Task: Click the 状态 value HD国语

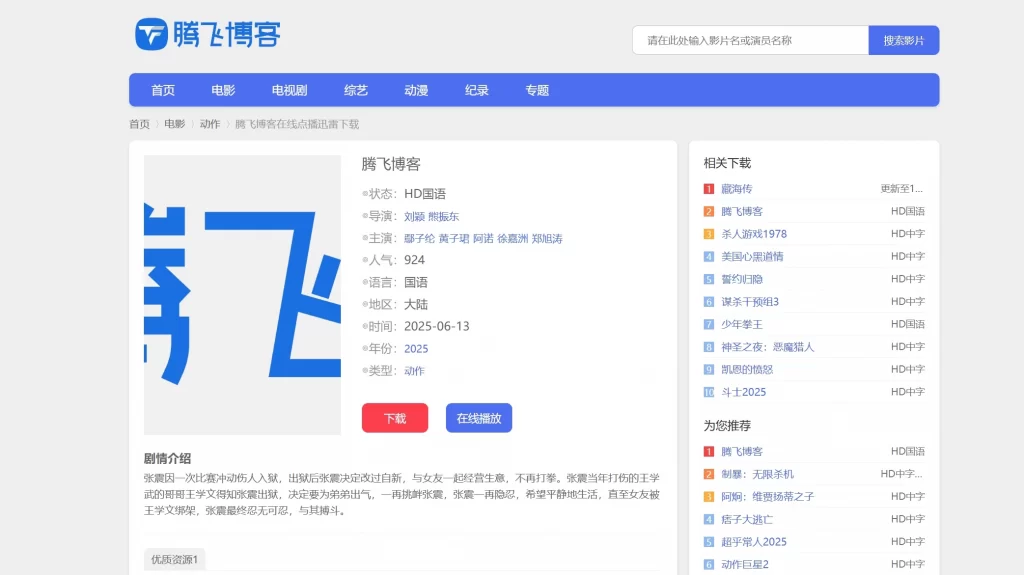Action: (x=424, y=194)
